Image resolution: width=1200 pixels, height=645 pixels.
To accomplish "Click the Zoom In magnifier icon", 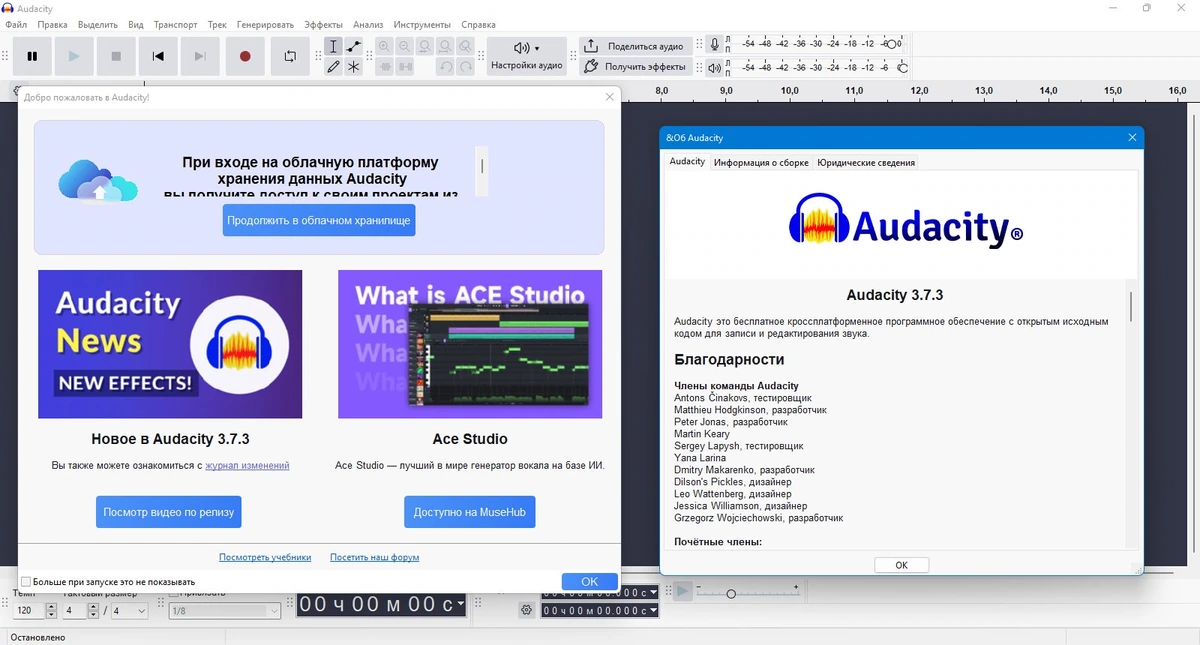I will (384, 47).
